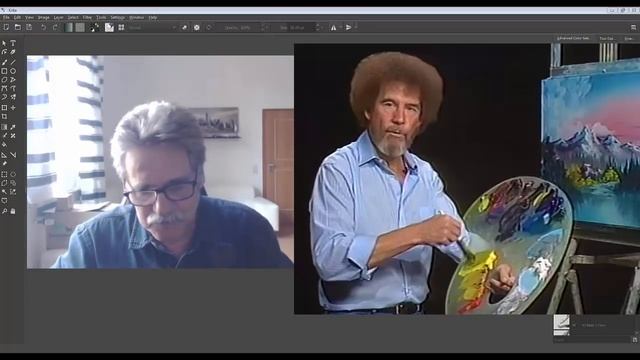Select the Rectangular Selection tool

[x=4, y=174]
